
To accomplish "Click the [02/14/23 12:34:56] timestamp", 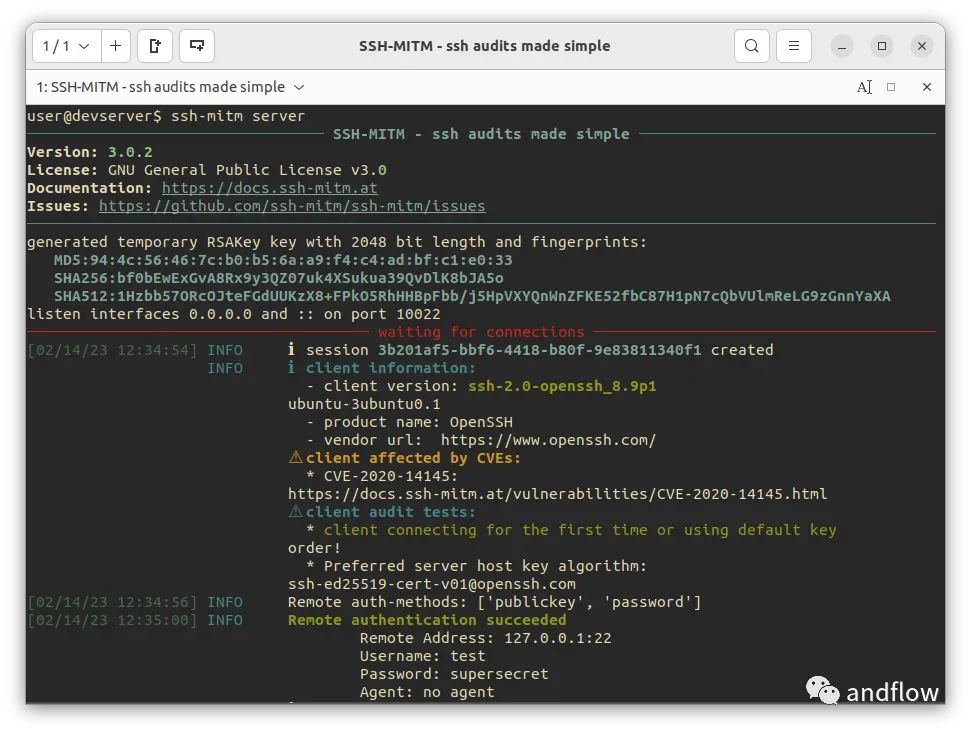I will coord(112,602).
